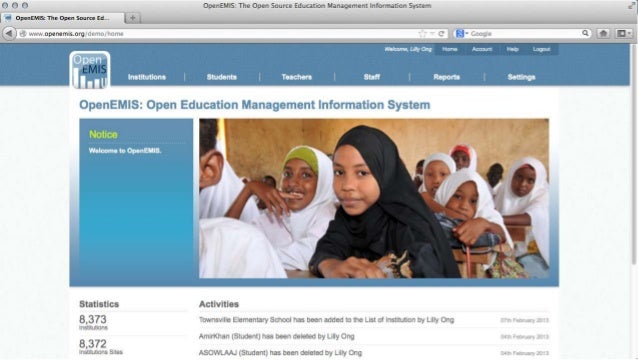This screenshot has height=360, width=638.
Task: Open the Reports menu
Action: click(447, 77)
